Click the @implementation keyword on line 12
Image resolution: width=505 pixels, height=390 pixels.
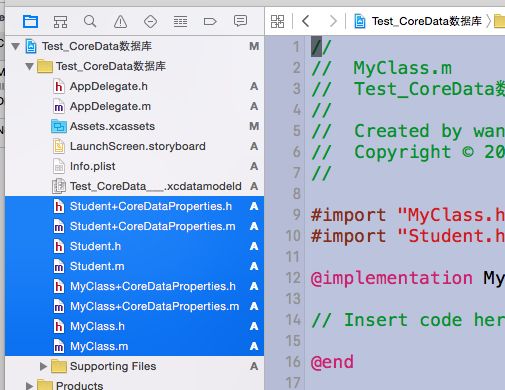392,278
